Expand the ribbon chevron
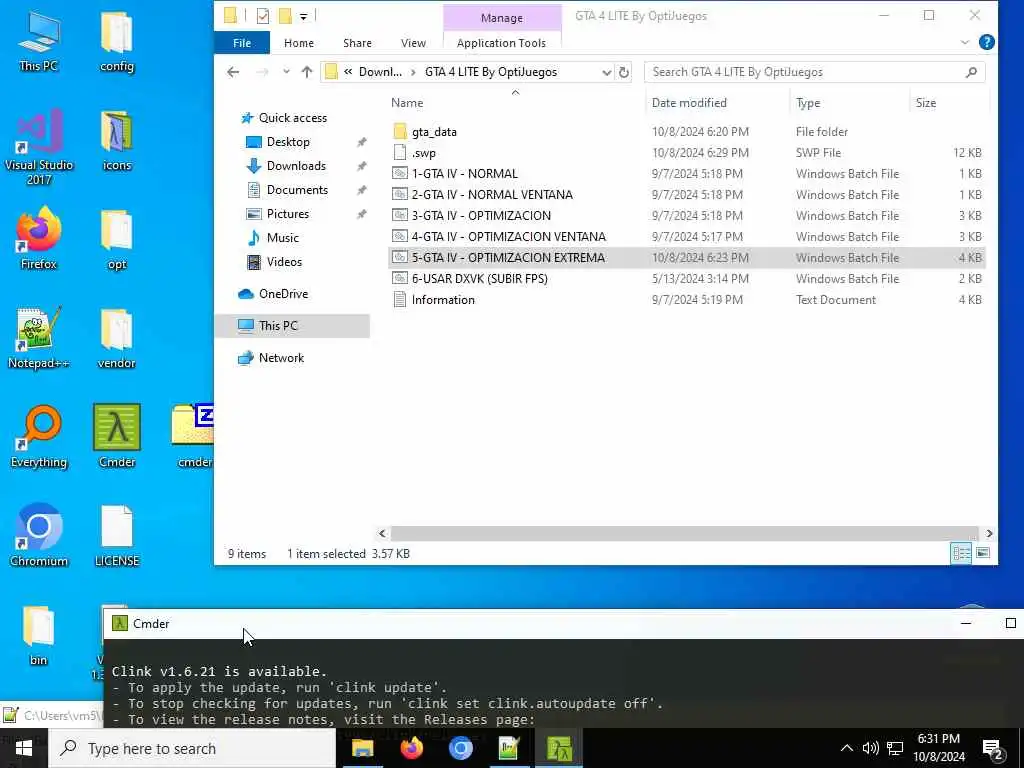This screenshot has width=1024, height=768. click(965, 42)
